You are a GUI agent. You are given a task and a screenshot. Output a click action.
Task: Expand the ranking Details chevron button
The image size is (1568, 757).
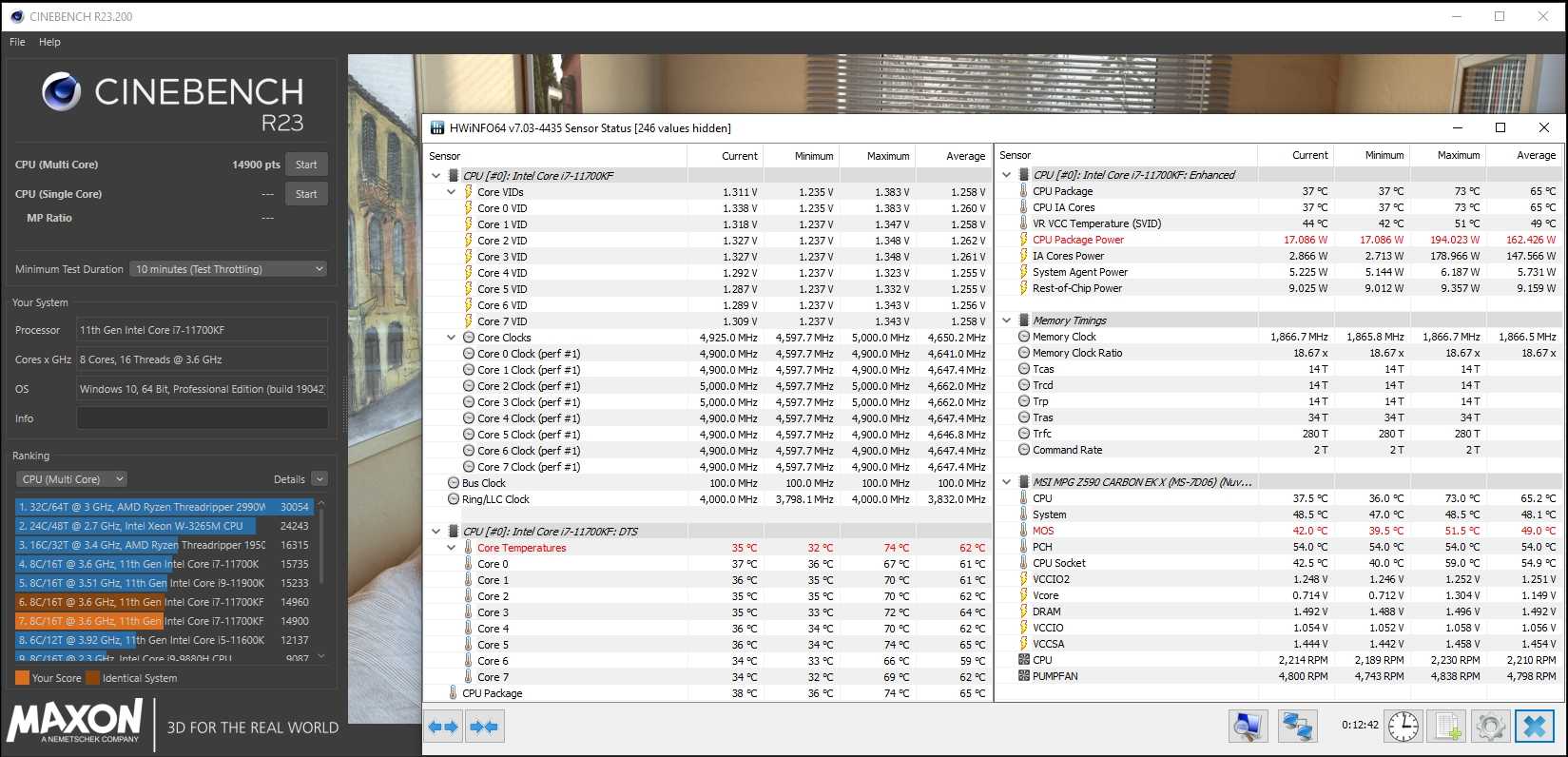coord(319,479)
